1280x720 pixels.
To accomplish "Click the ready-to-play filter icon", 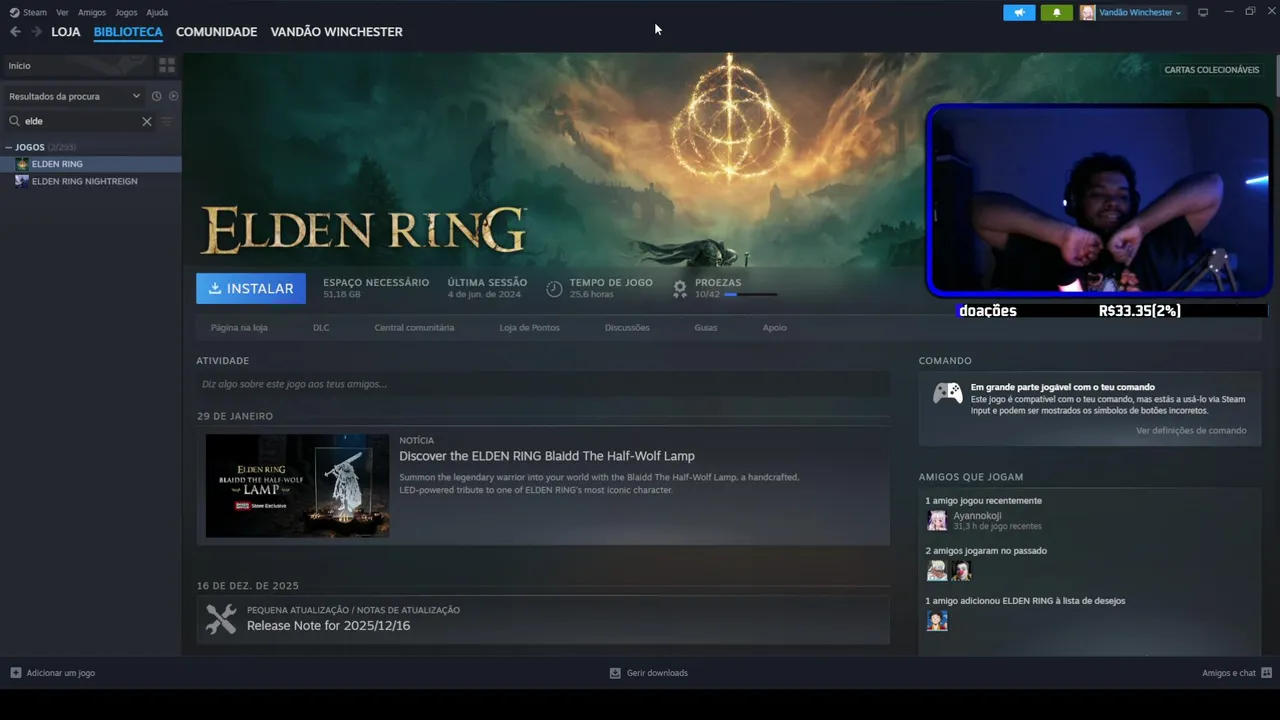I will [173, 96].
